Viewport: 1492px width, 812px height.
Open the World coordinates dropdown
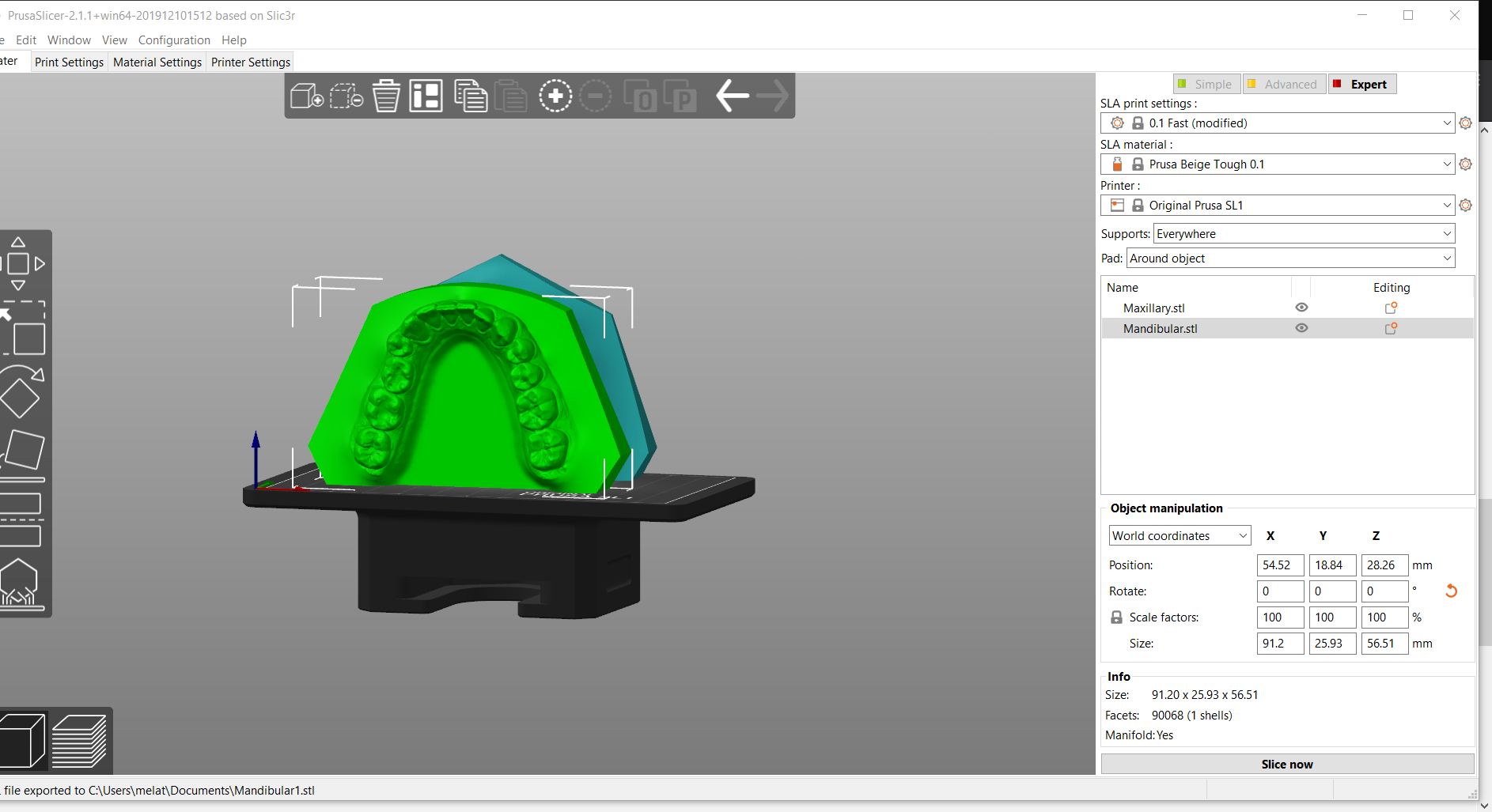(1179, 536)
